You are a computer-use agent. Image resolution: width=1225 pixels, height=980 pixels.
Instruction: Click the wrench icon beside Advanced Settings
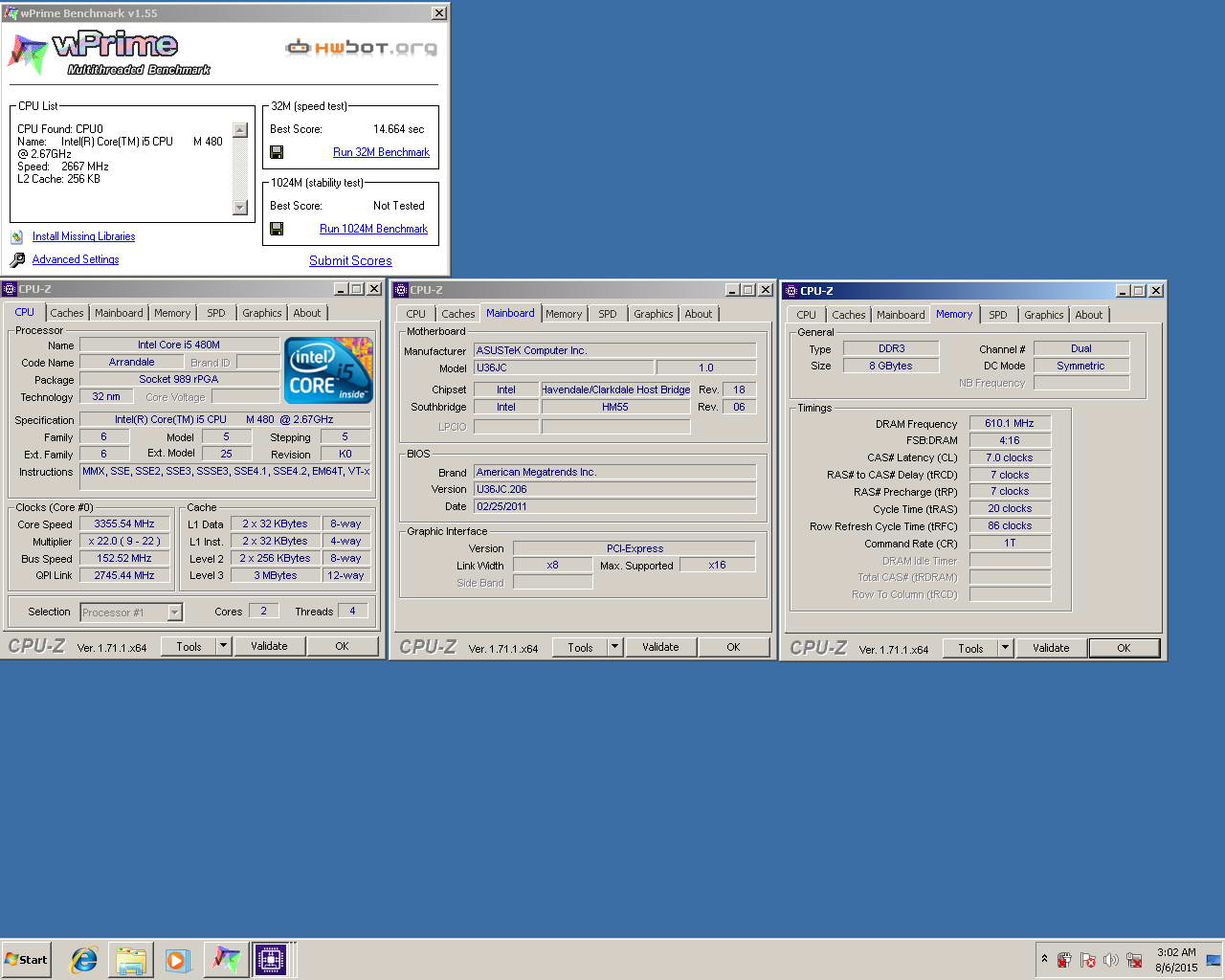tap(17, 259)
